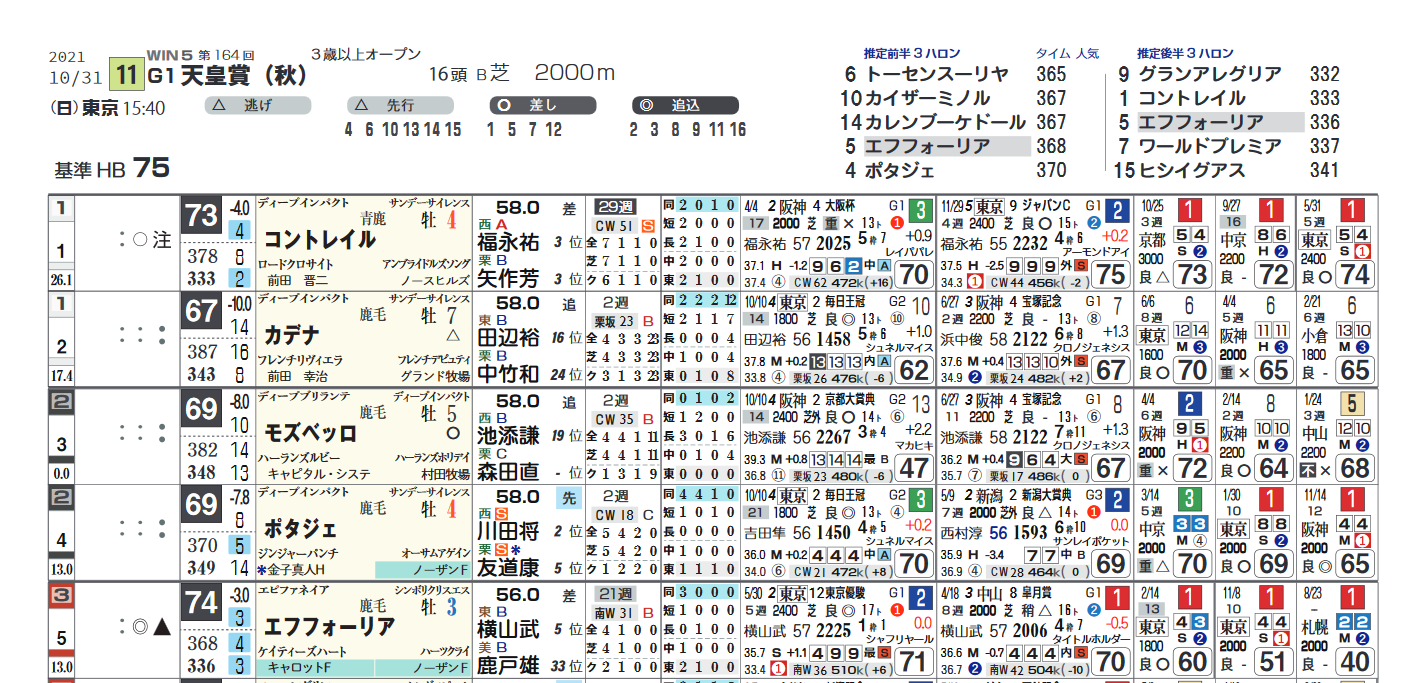Click trainer 森田直
The width and height of the screenshot is (1407, 683).
coord(508,473)
